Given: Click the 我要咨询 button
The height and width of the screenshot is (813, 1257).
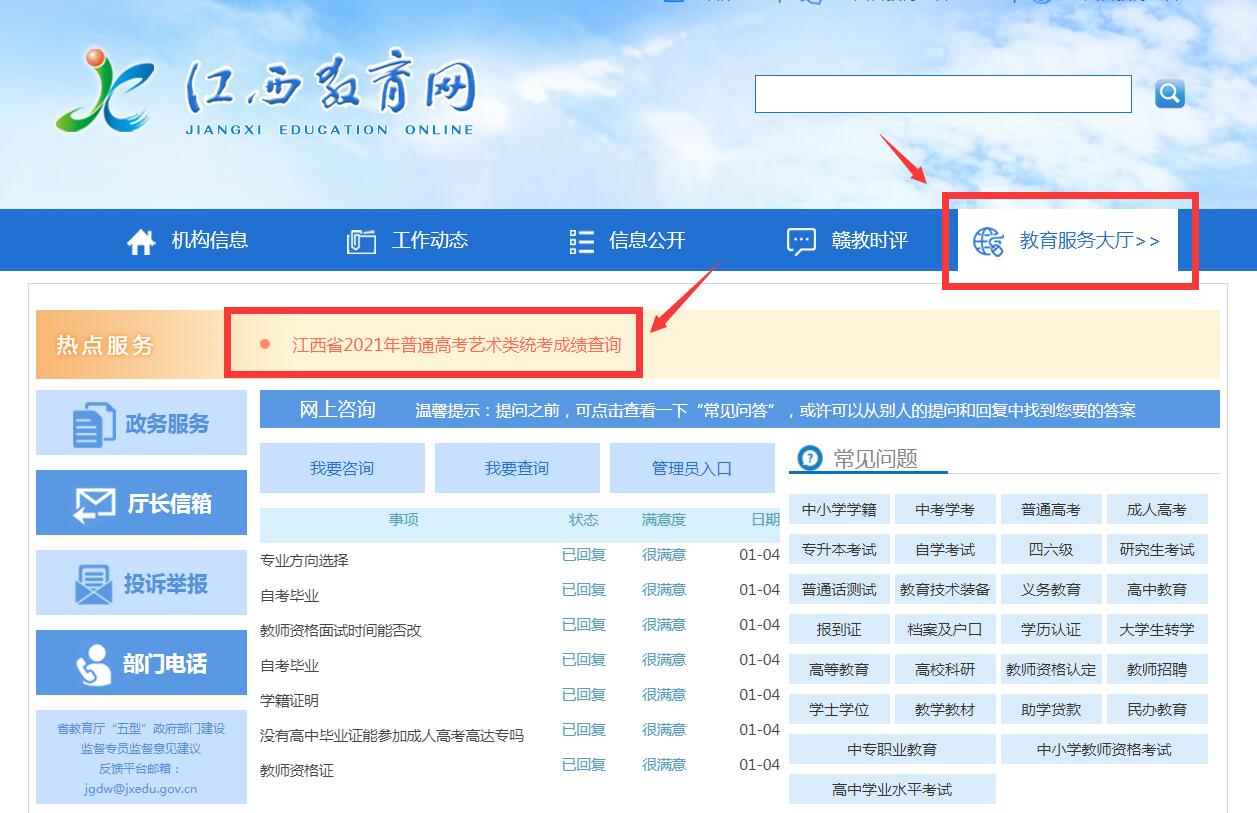Looking at the screenshot, I should [x=342, y=468].
